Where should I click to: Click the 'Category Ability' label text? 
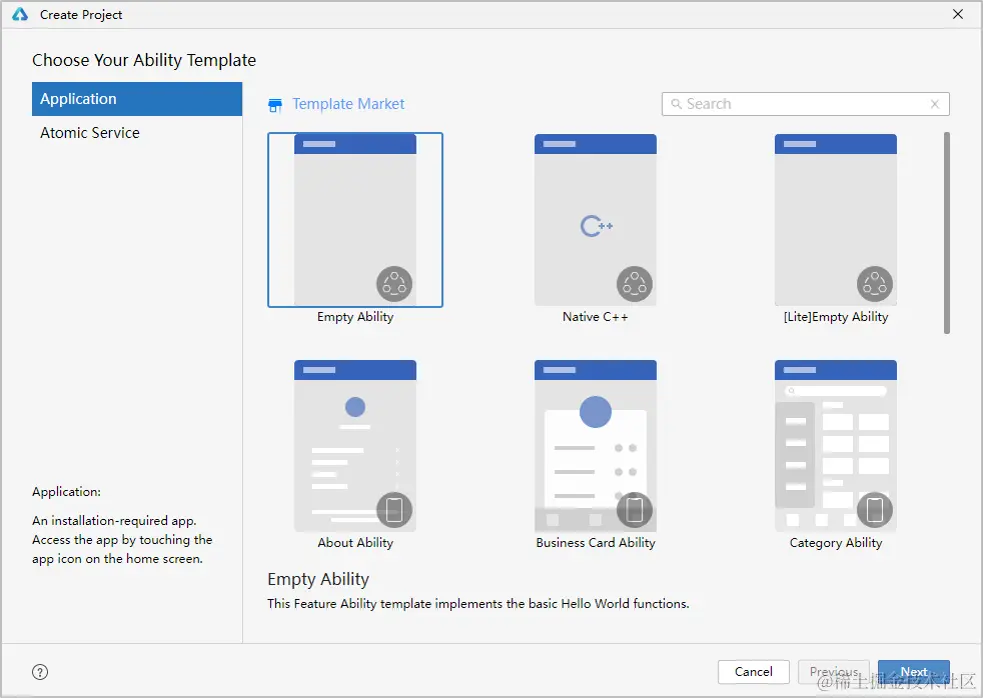[836, 542]
